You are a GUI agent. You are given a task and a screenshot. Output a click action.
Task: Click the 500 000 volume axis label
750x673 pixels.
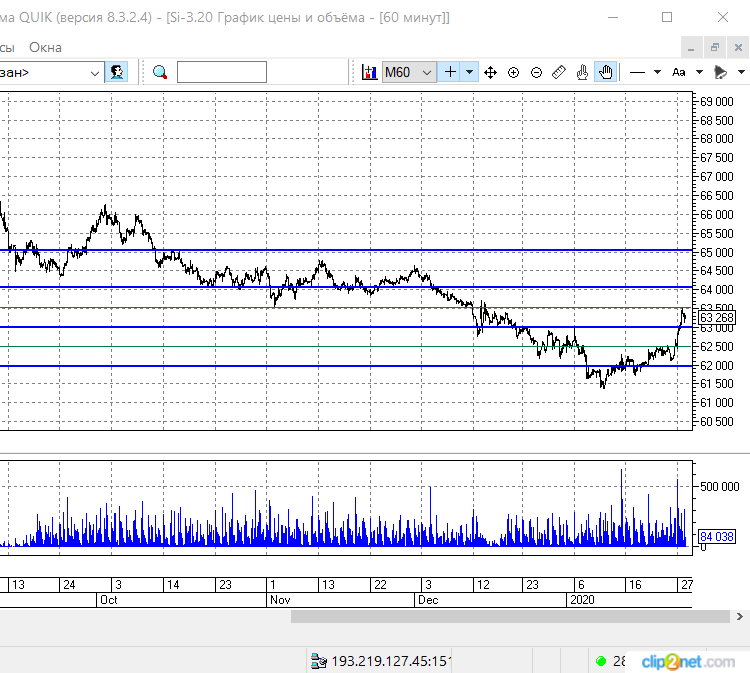(720, 487)
